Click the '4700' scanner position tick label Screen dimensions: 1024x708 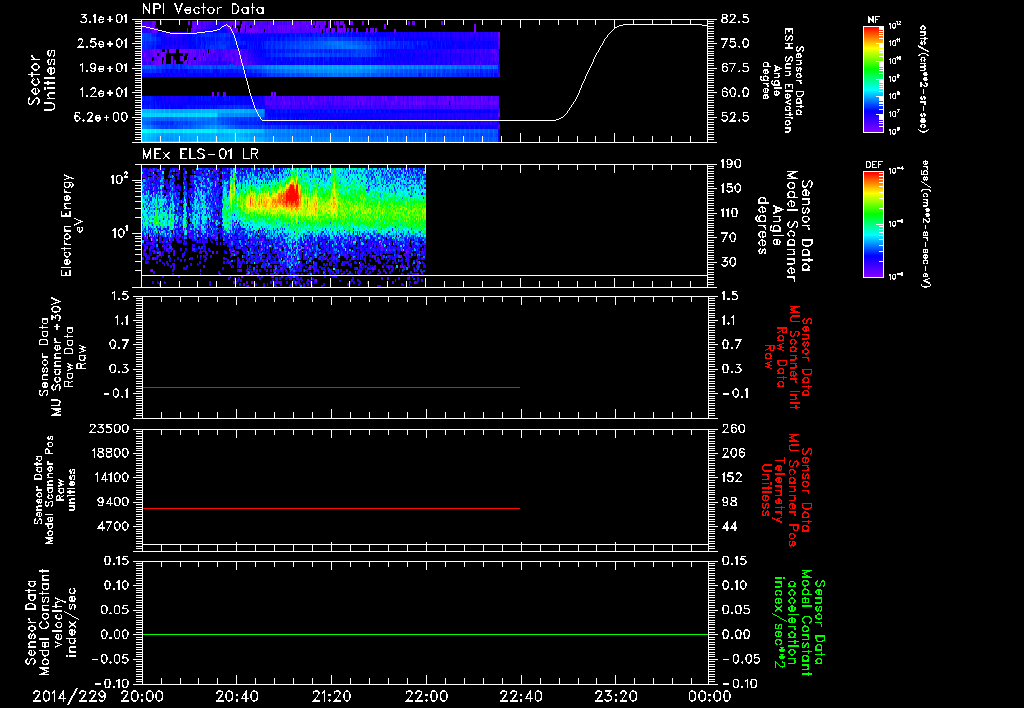click(x=115, y=526)
